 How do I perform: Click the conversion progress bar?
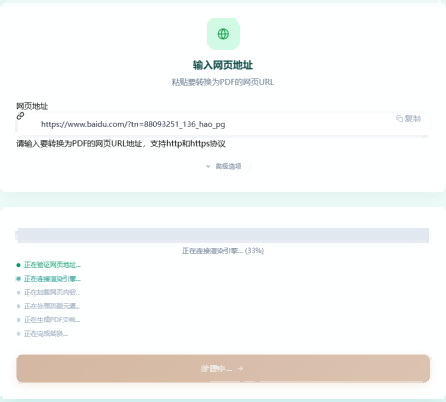point(223,235)
